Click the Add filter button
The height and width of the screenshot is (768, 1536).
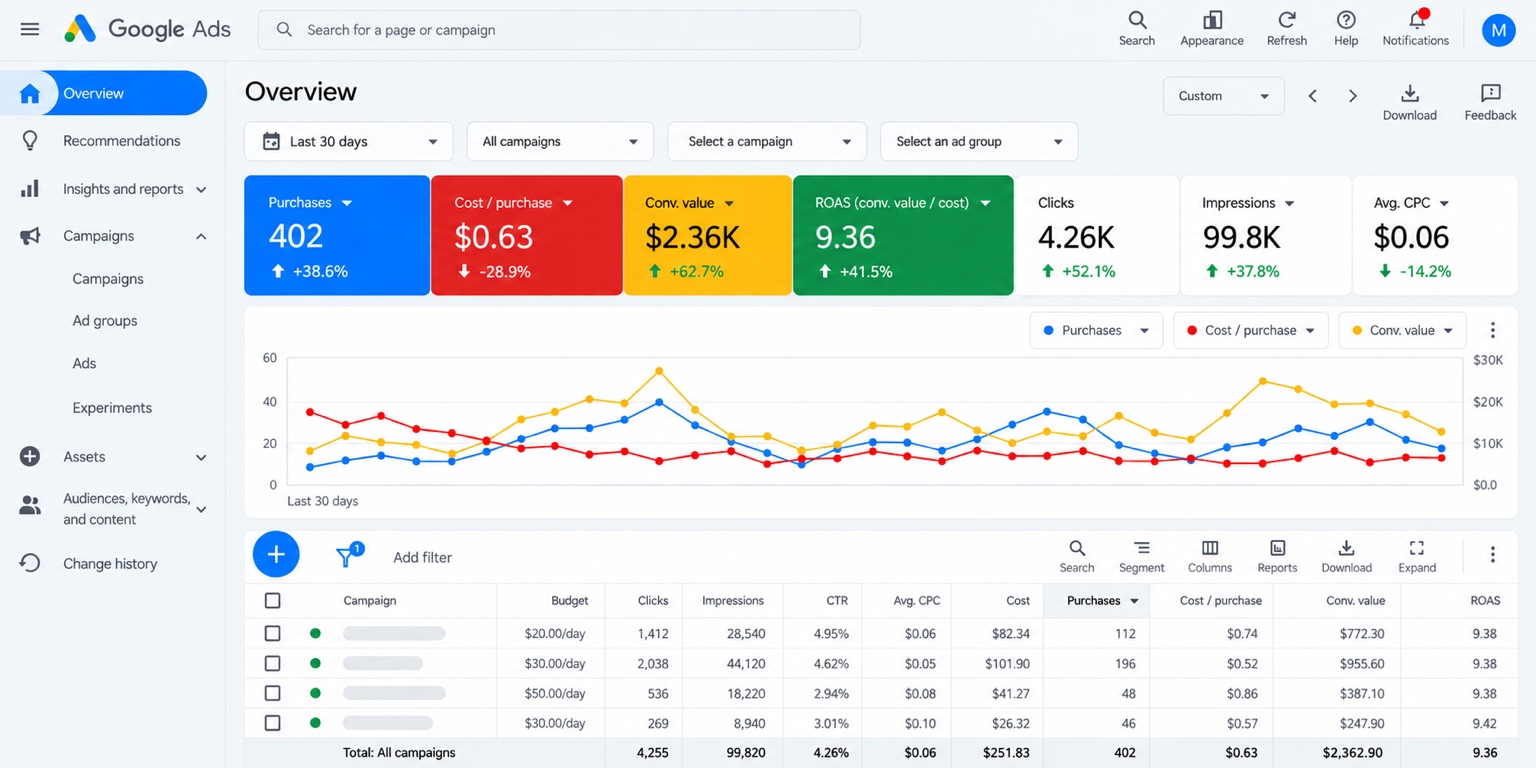pyautogui.click(x=422, y=557)
